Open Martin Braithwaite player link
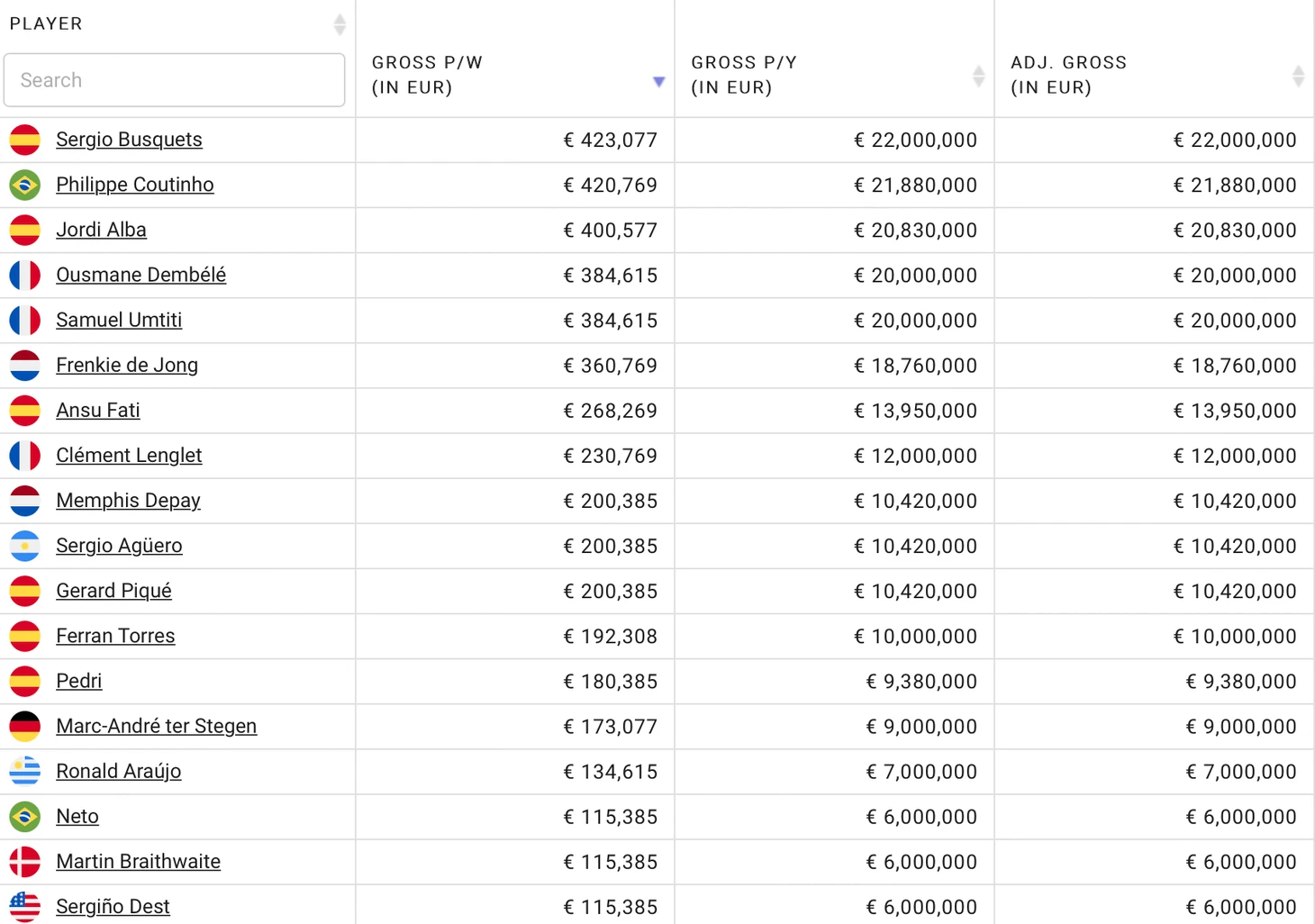The height and width of the screenshot is (924, 1315). pyautogui.click(x=138, y=861)
